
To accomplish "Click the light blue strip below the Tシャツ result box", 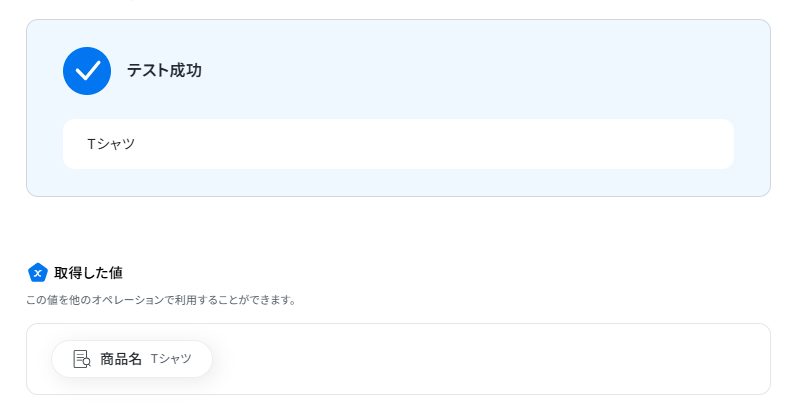I will pyautogui.click(x=400, y=182).
